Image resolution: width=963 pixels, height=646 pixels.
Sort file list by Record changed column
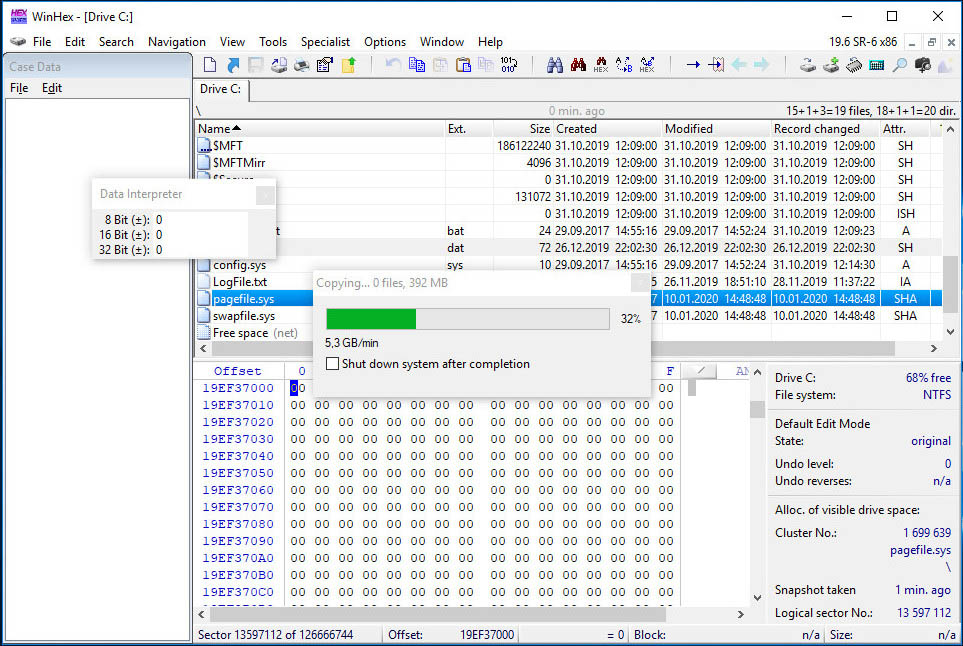click(x=825, y=129)
